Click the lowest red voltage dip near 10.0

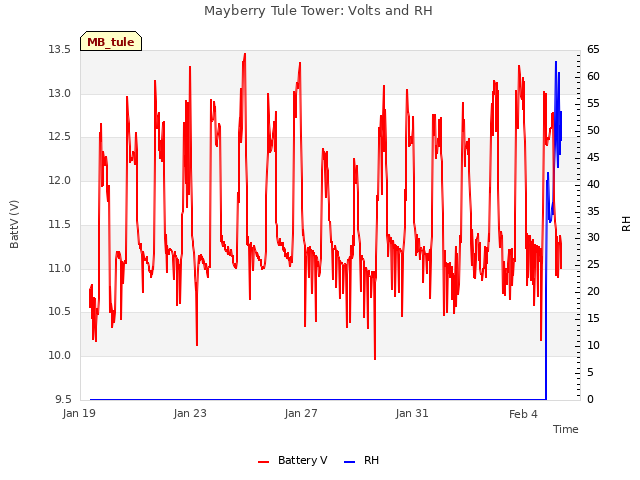[375, 358]
